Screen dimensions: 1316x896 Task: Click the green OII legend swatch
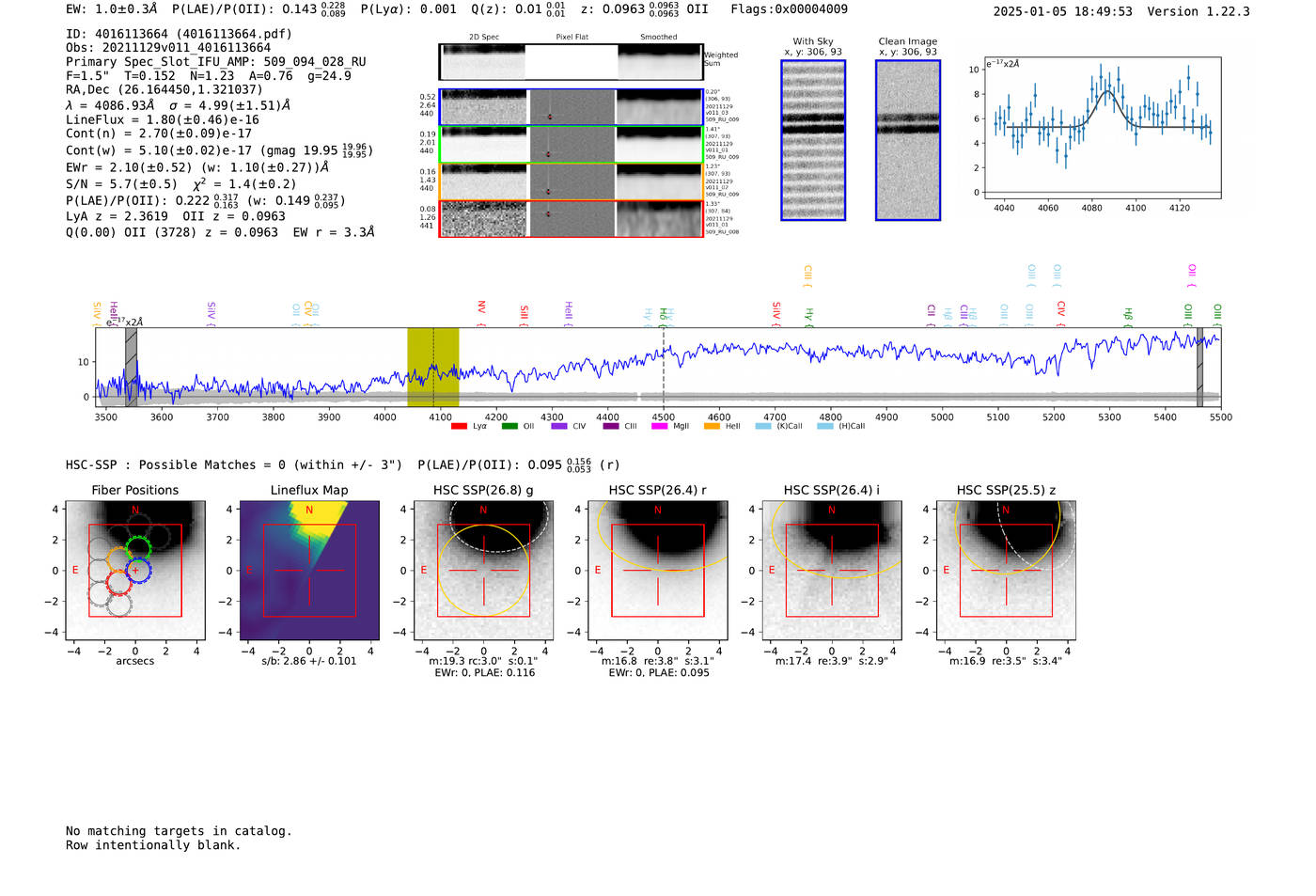pos(509,426)
